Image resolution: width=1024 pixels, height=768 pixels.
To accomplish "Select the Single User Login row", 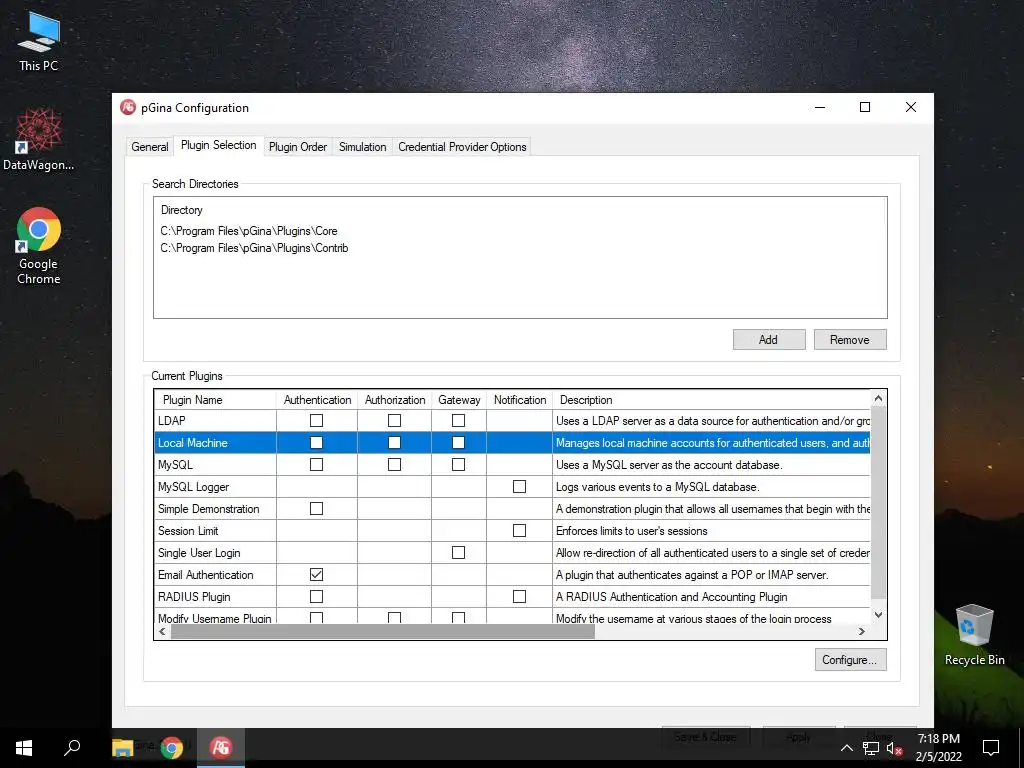I will [199, 553].
